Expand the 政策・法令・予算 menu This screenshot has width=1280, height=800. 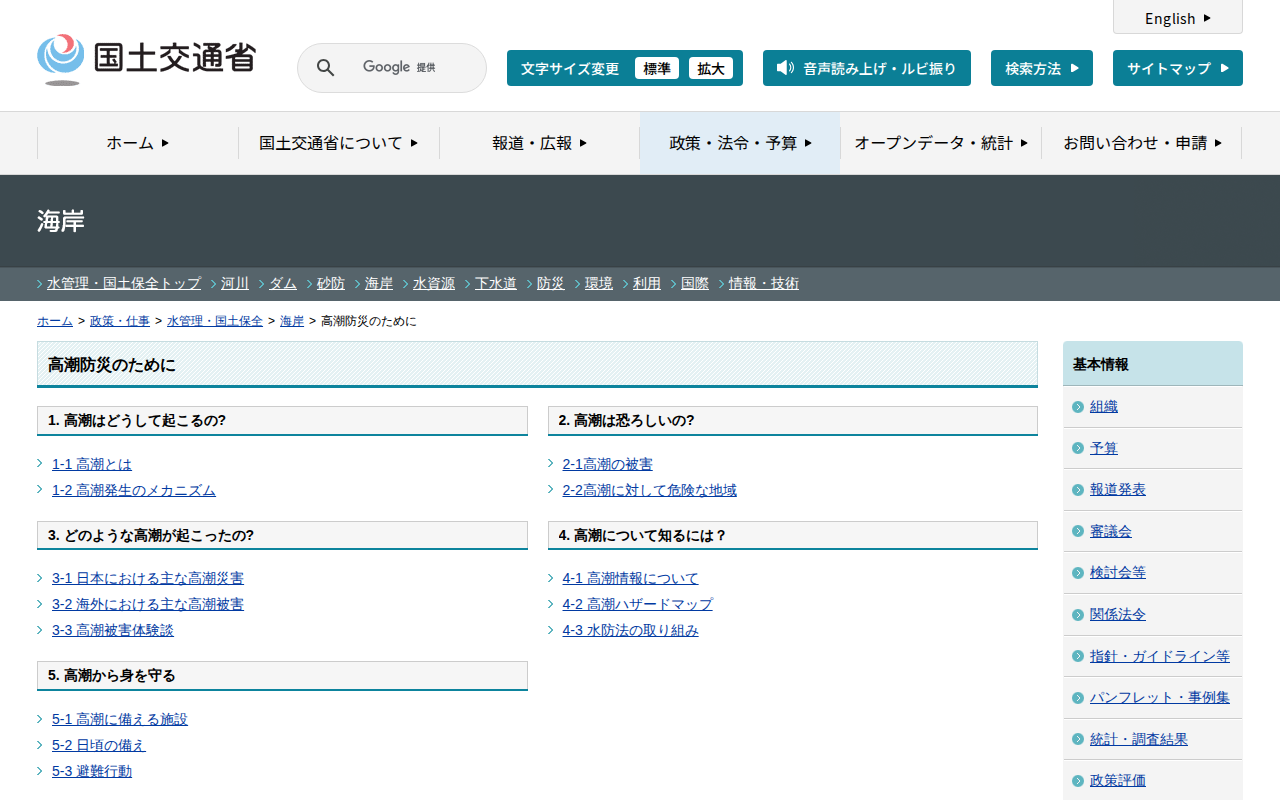[x=740, y=143]
